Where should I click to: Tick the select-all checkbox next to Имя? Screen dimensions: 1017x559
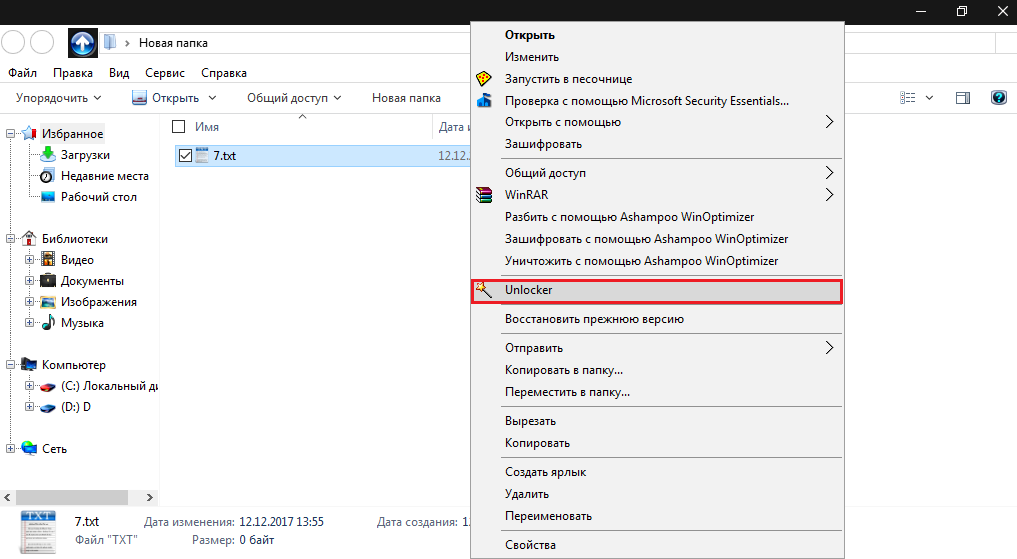179,127
